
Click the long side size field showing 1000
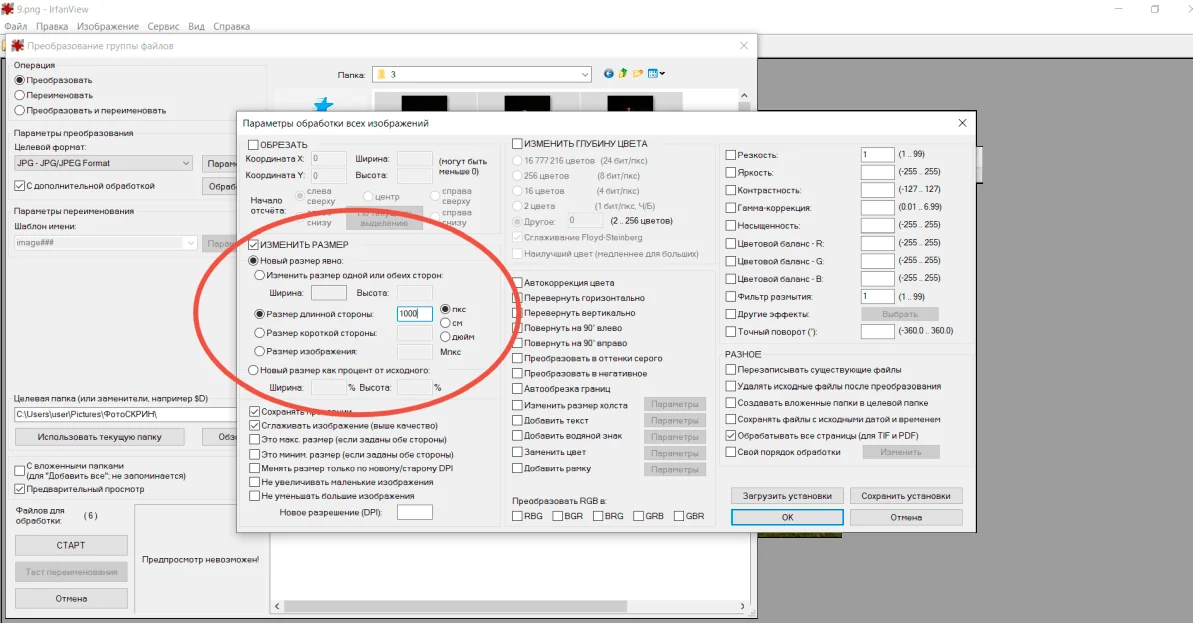click(414, 314)
